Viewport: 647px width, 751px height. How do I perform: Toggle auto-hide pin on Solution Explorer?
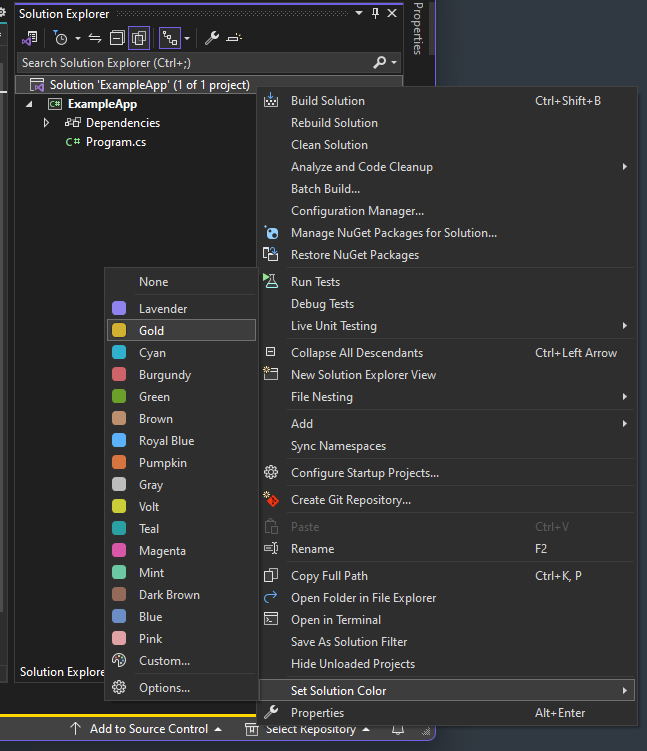tap(375, 13)
